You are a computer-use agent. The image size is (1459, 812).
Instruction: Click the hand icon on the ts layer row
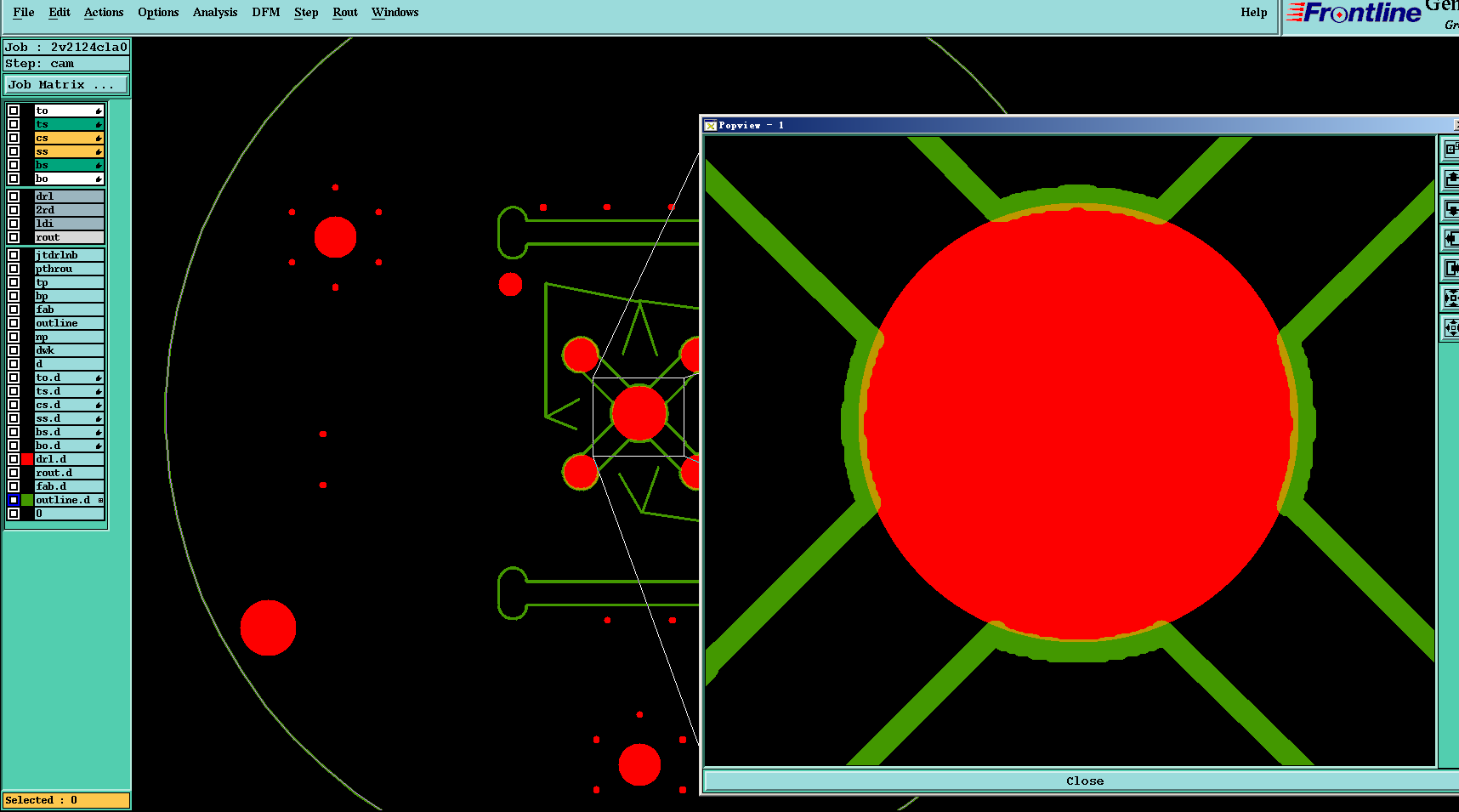tap(99, 125)
